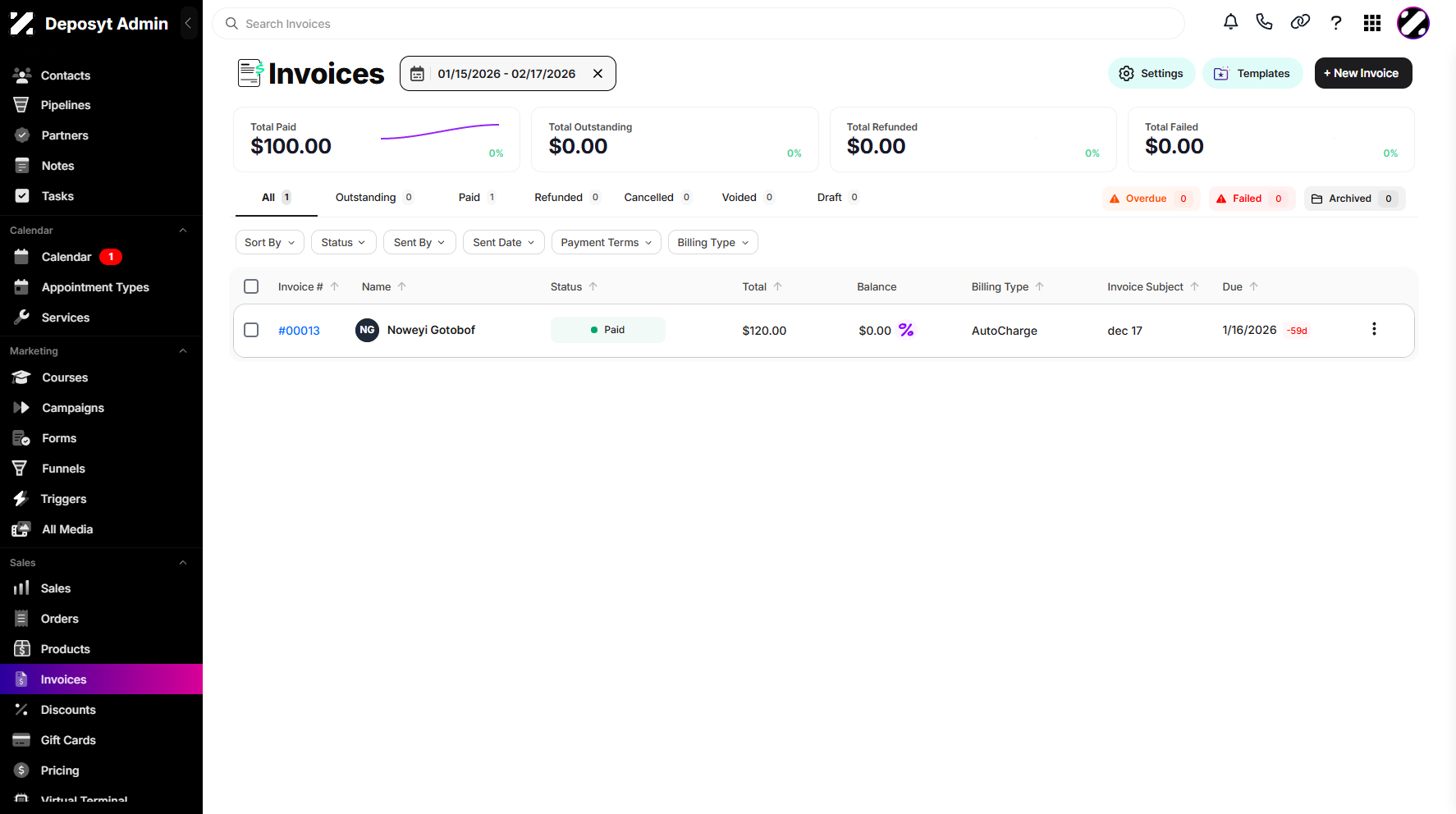
Task: Open the notifications bell icon
Action: point(1230,22)
